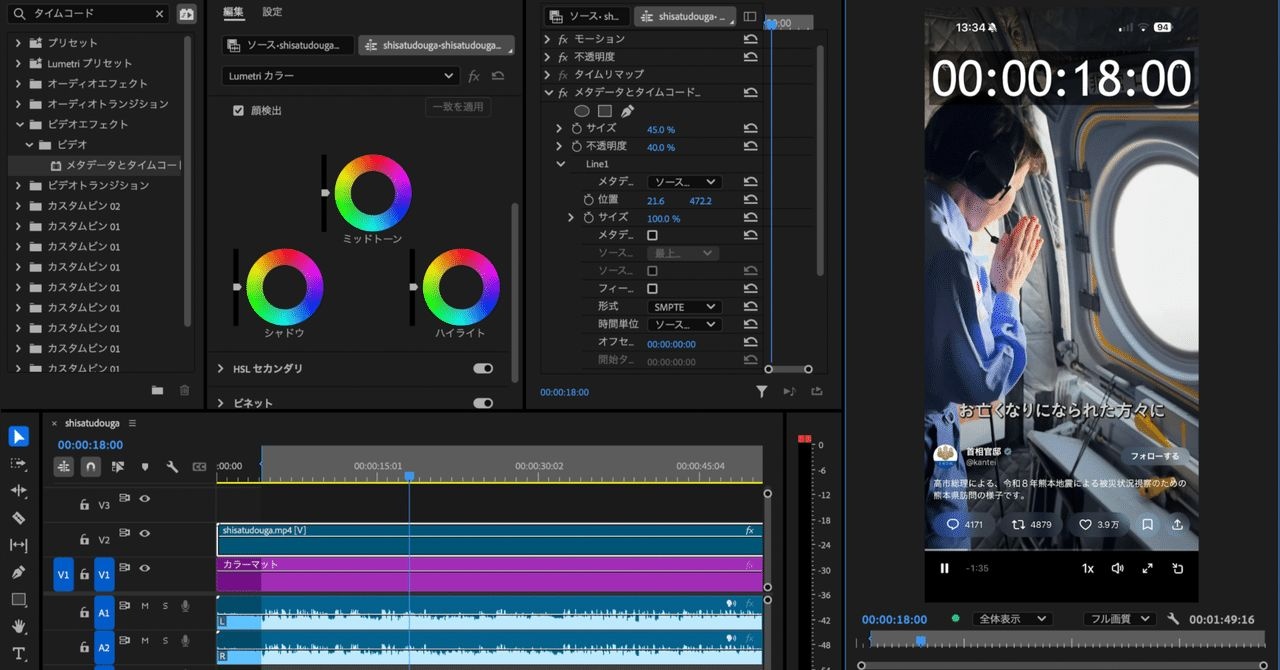Select カラーマット clip on V1

pos(489,574)
